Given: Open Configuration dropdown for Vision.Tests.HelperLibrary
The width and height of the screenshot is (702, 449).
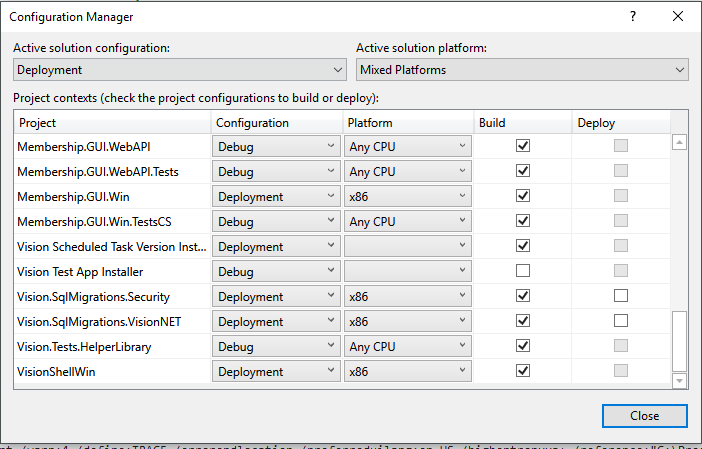Looking at the screenshot, I should [x=276, y=346].
